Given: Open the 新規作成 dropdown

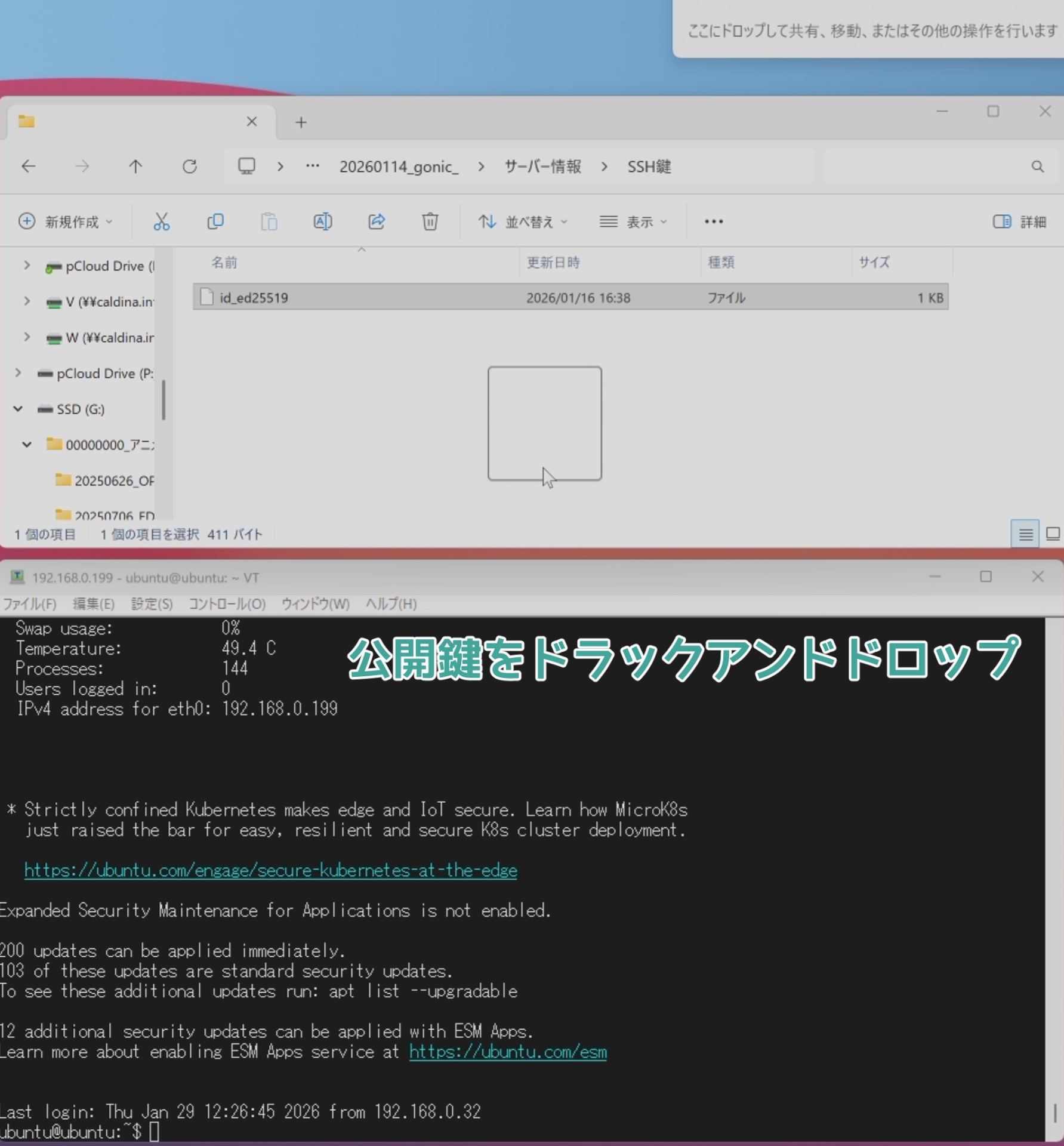Looking at the screenshot, I should click(x=66, y=222).
